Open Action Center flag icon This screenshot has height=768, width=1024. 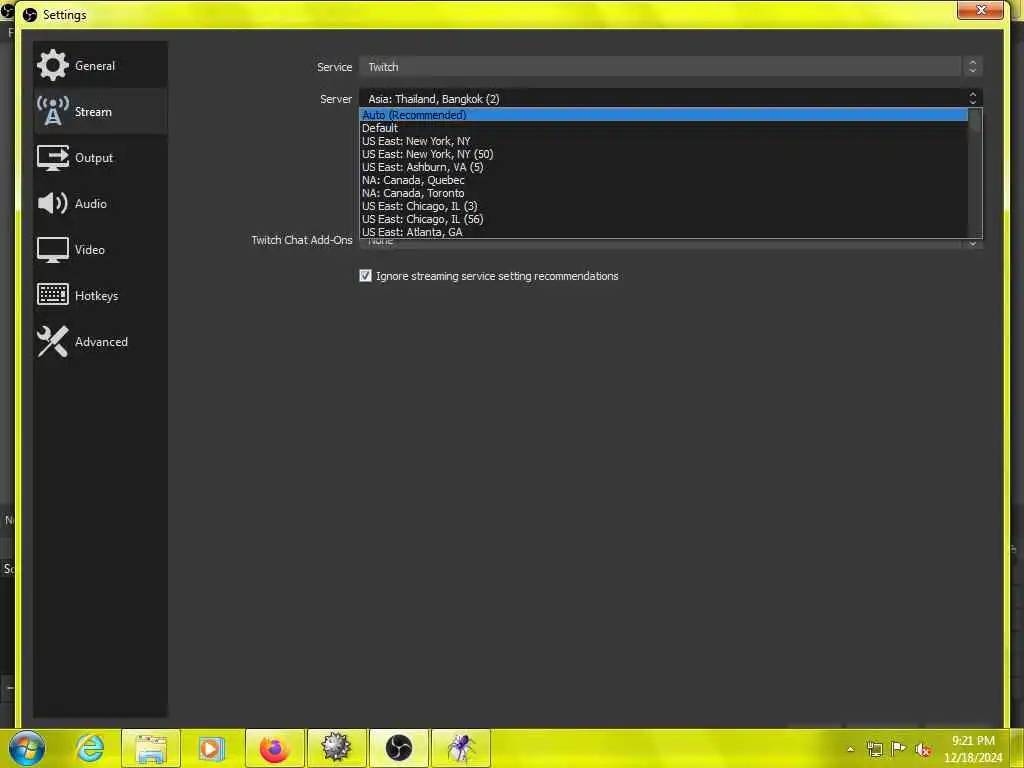[x=899, y=749]
